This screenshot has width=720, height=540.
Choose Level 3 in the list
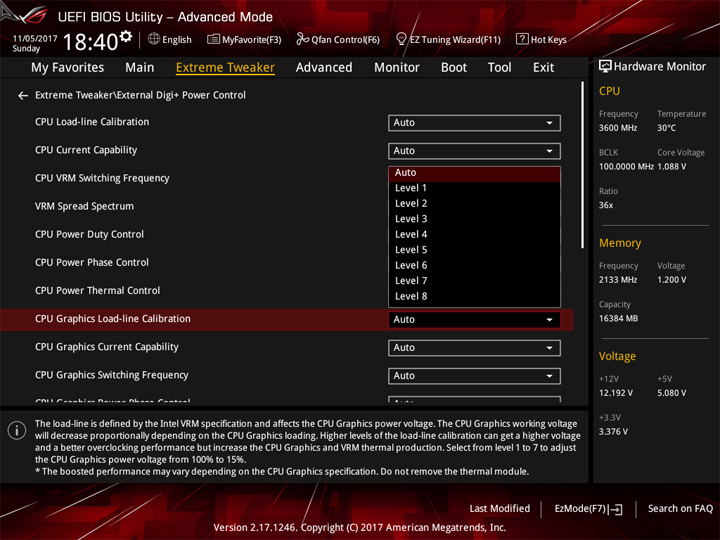(474, 219)
